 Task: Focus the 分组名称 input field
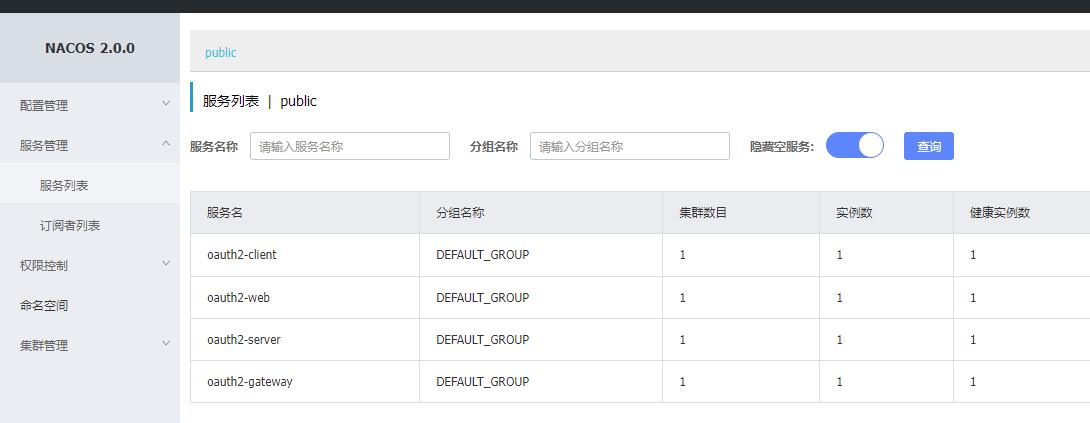click(x=630, y=146)
